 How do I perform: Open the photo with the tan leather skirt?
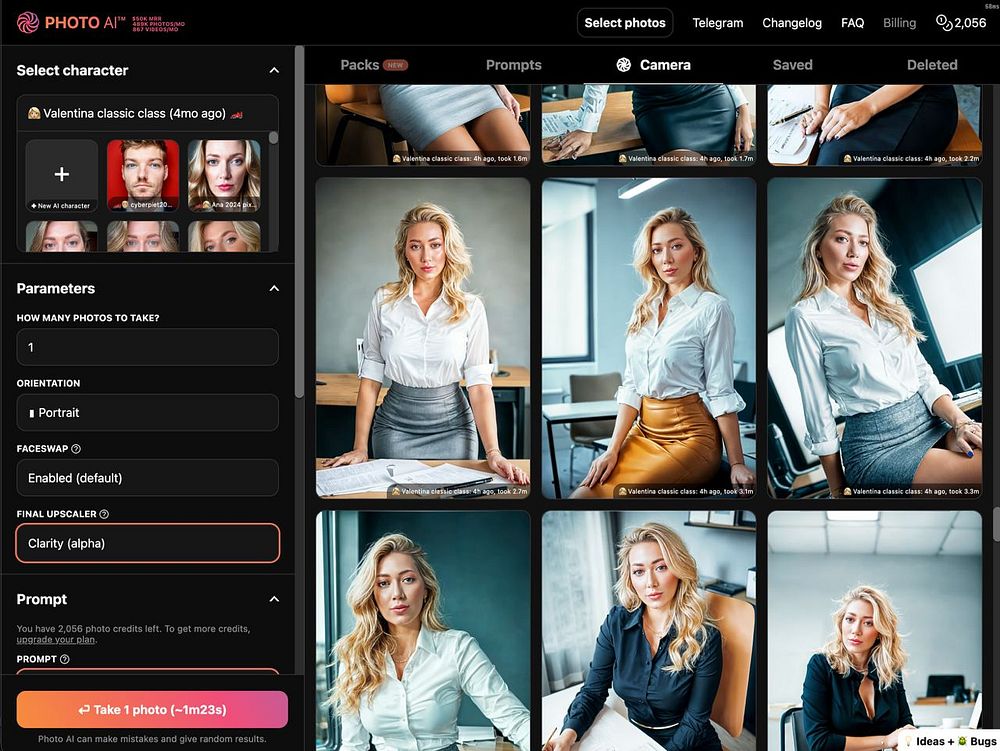click(649, 338)
